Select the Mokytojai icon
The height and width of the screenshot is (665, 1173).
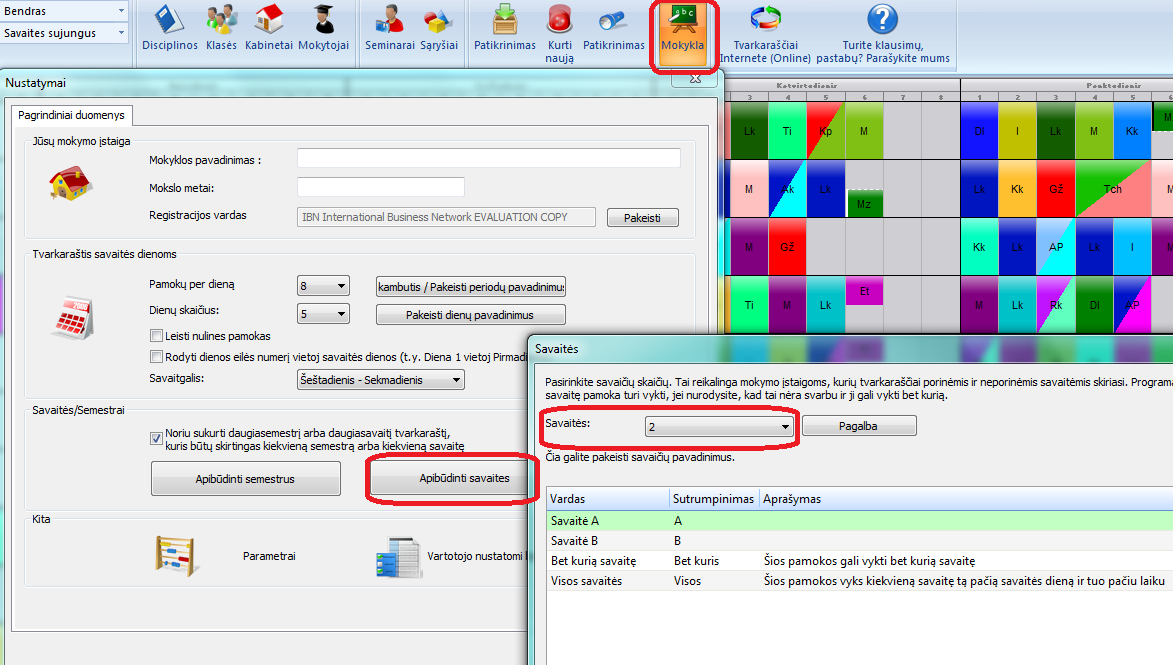pyautogui.click(x=323, y=22)
